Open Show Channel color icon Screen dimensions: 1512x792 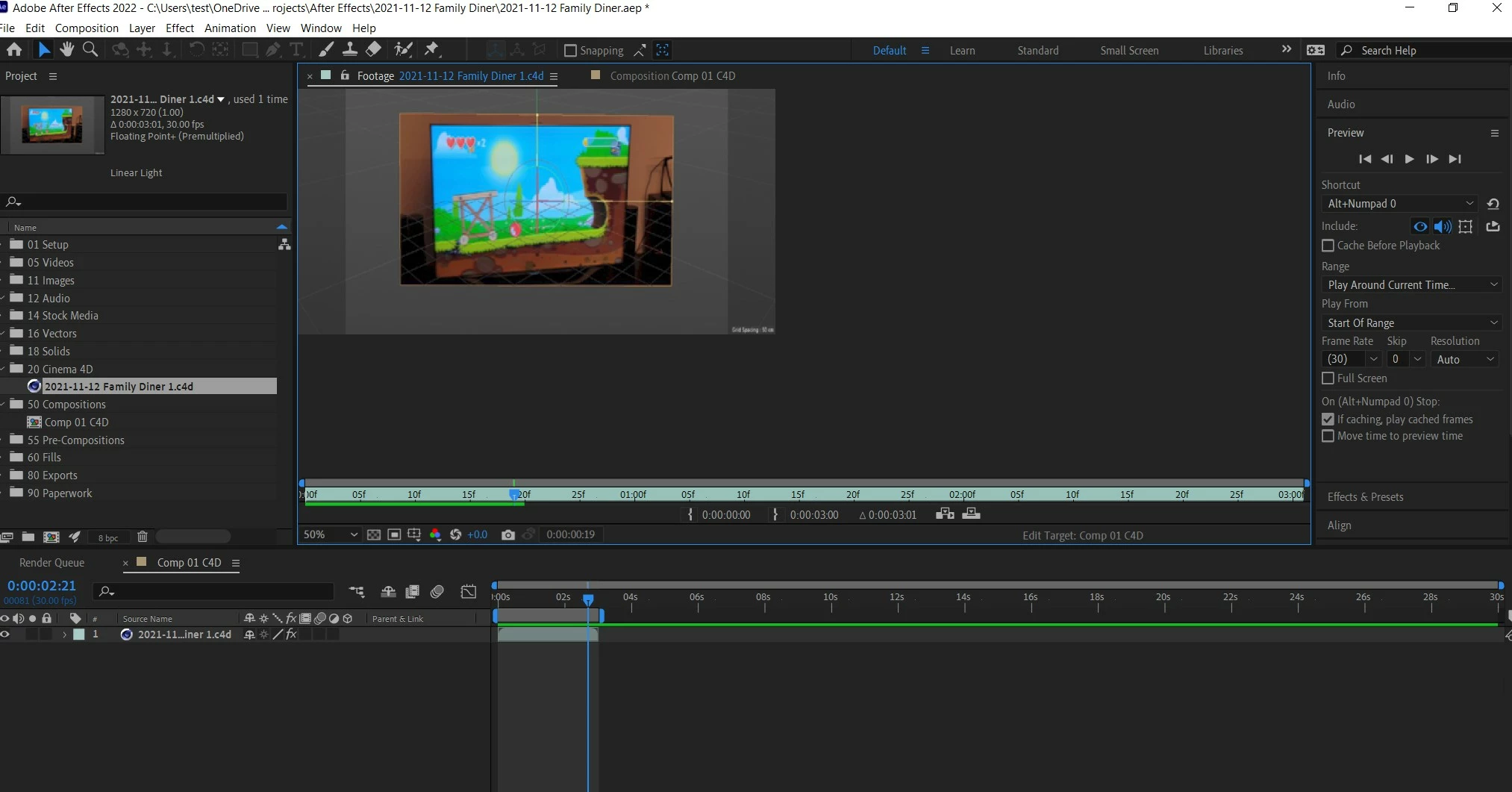click(x=435, y=534)
